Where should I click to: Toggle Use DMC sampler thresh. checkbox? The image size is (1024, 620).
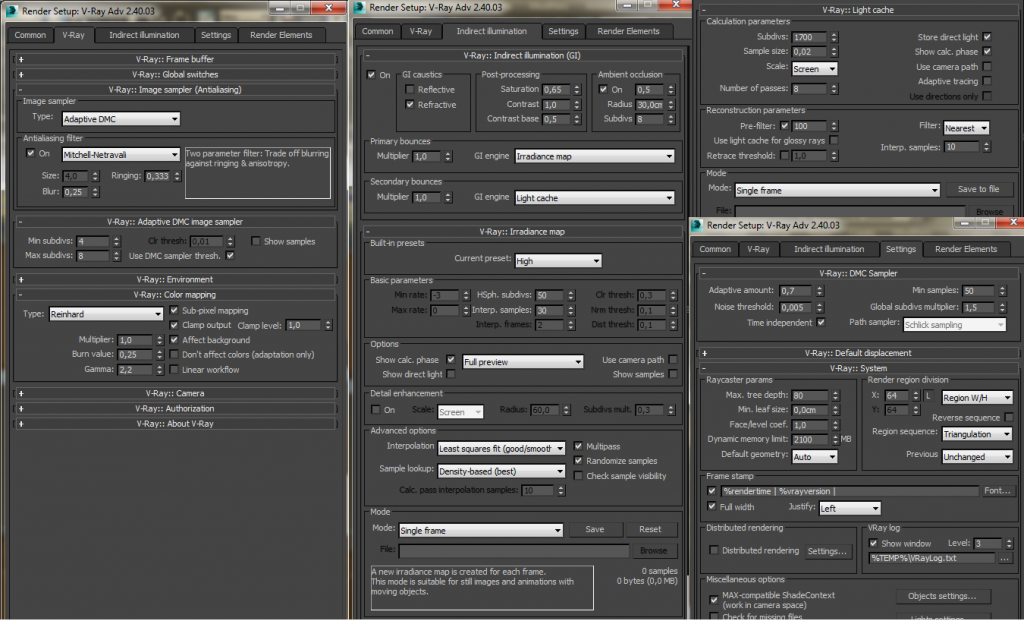230,255
